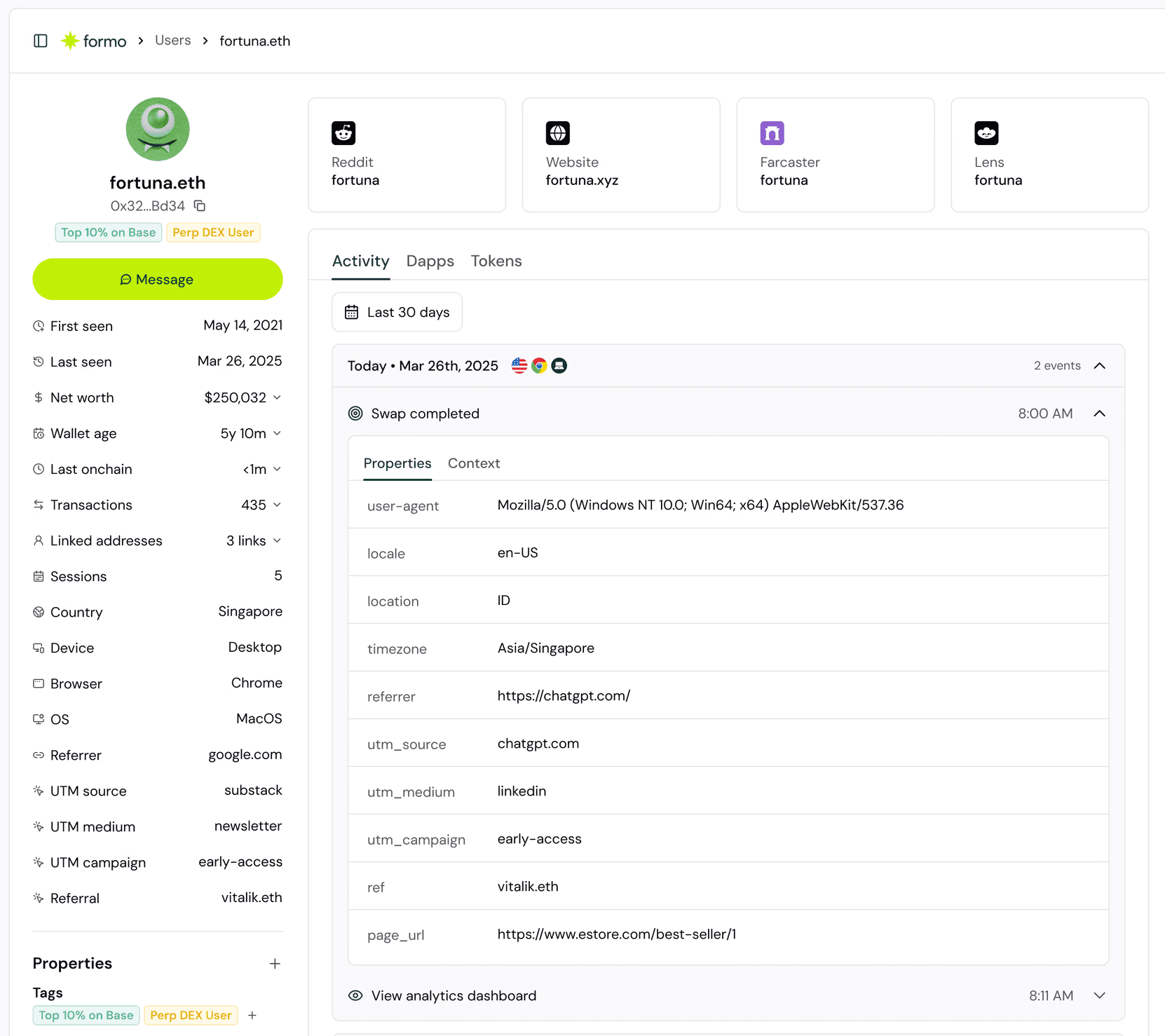Open the Last 30 days date filter
Image resolution: width=1165 pixels, height=1036 pixels.
(x=397, y=311)
